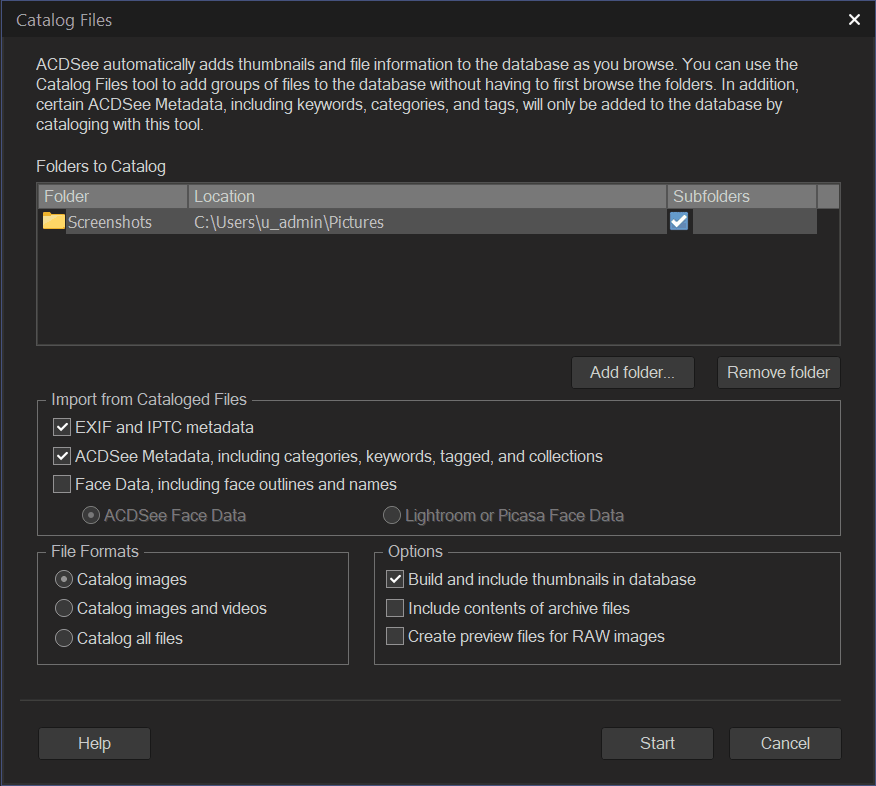Toggle Build and include thumbnails in database

click(x=395, y=580)
